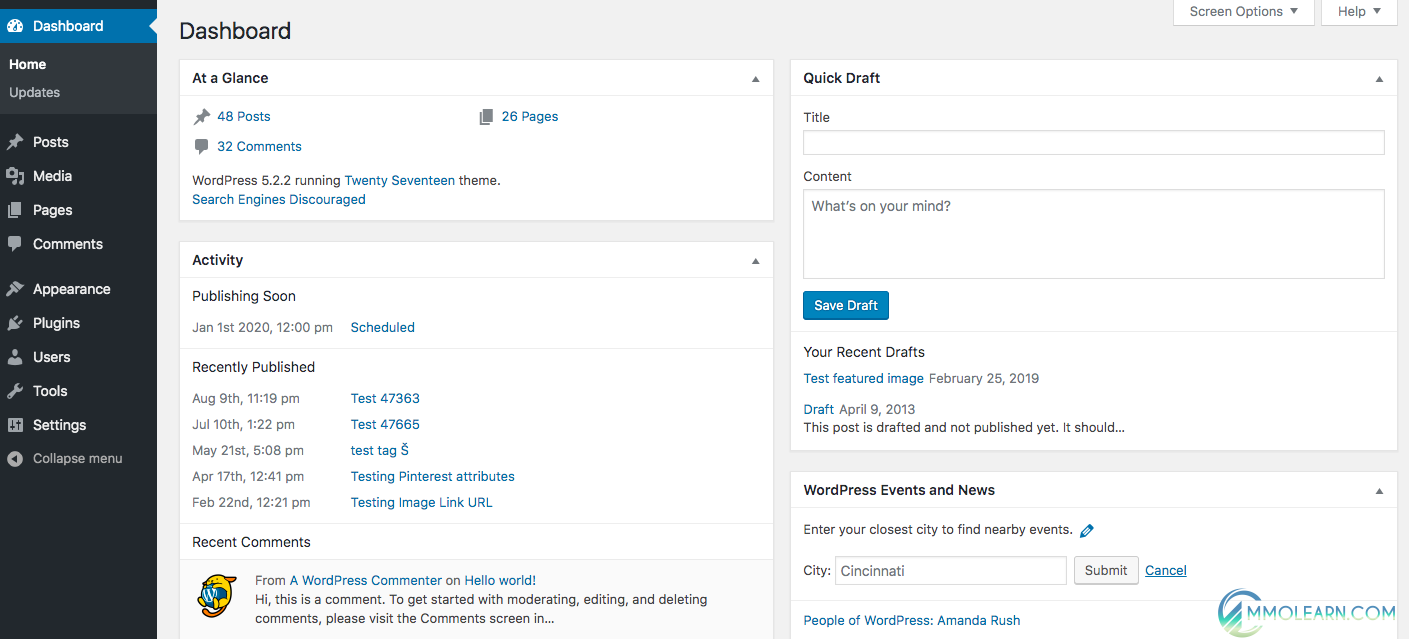This screenshot has width=1409, height=639.
Task: Open the Plugins menu
Action: point(78,323)
